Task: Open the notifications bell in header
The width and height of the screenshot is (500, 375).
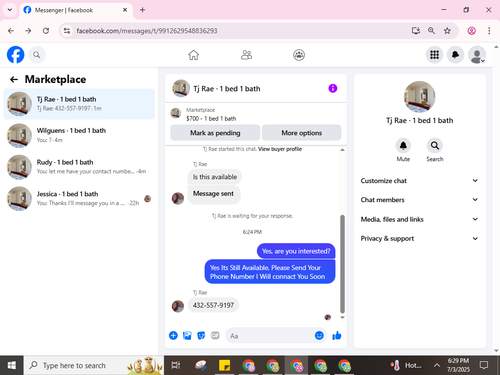Action: click(x=455, y=55)
